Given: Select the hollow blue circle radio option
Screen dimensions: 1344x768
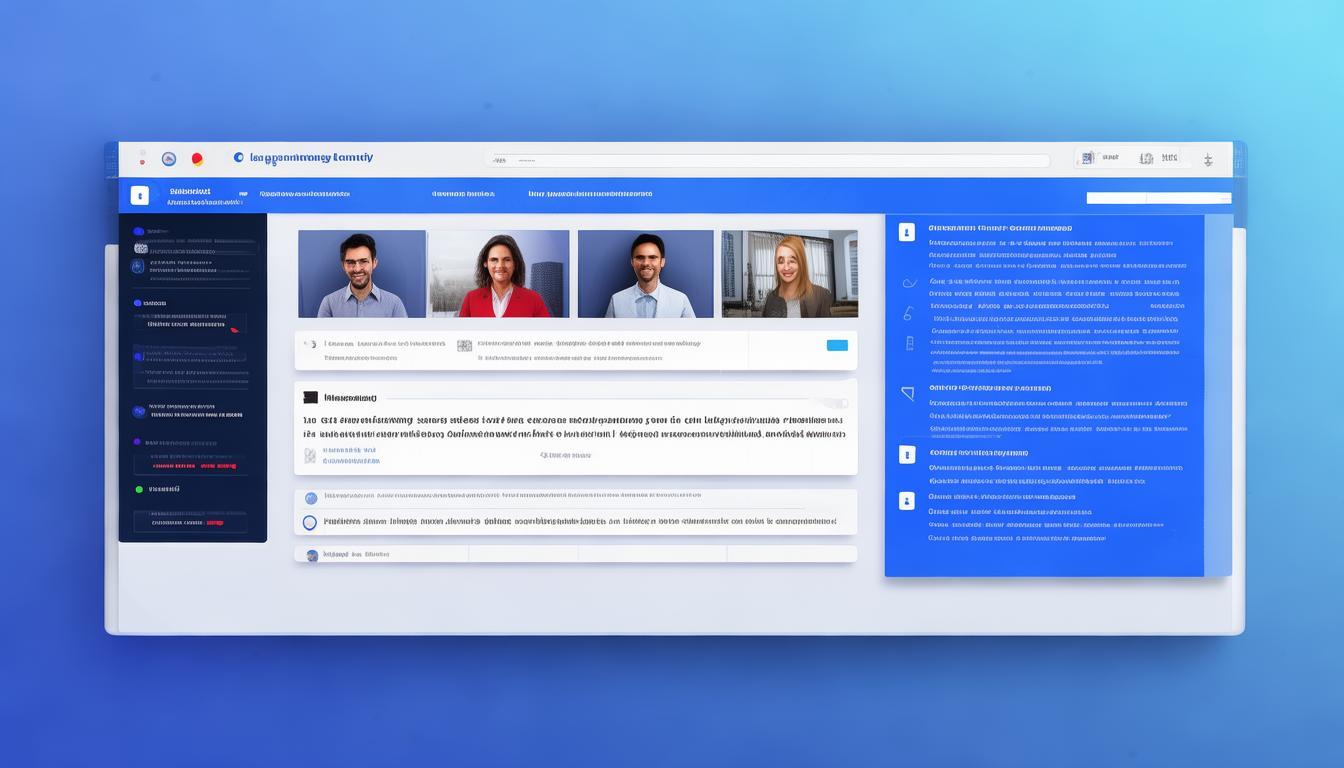Looking at the screenshot, I should point(310,522).
